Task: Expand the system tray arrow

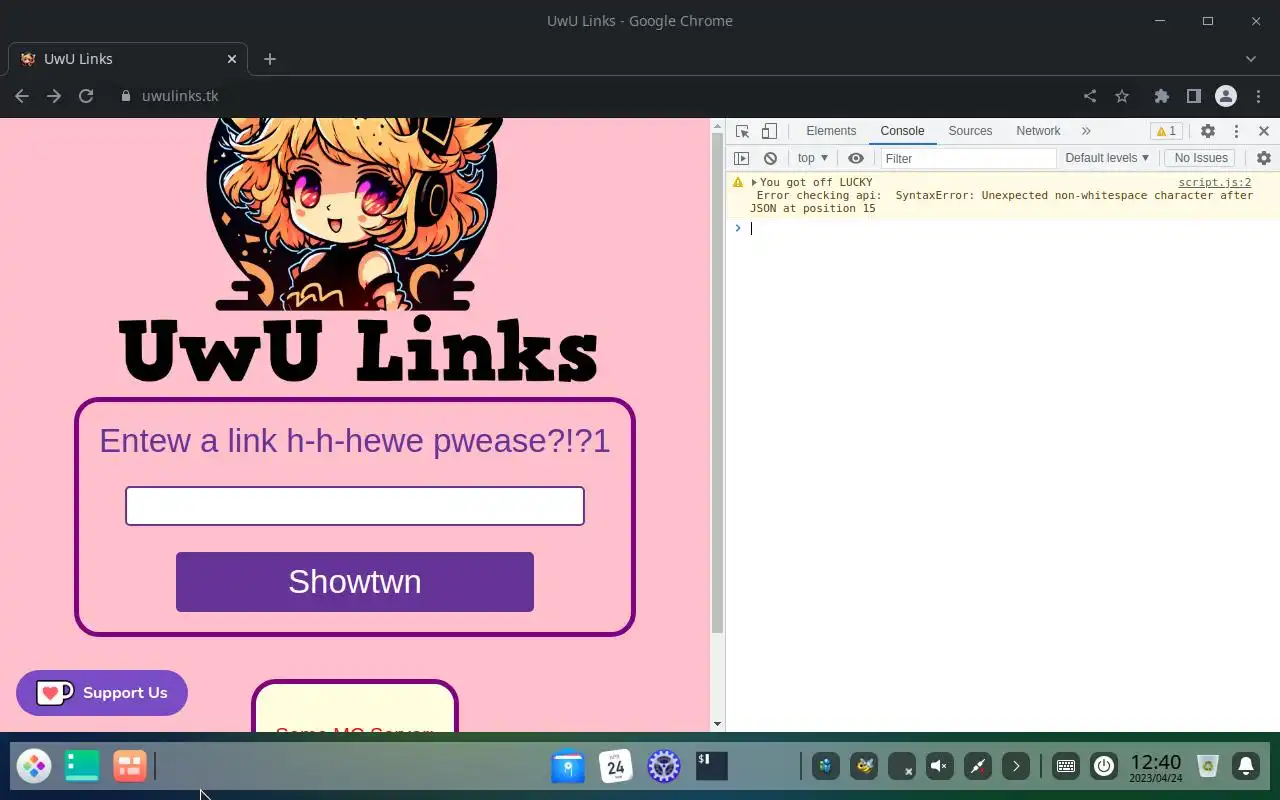Action: tap(1016, 767)
